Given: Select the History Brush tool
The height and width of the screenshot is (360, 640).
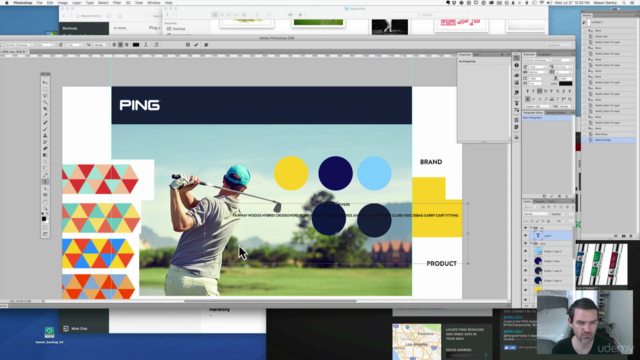Looking at the screenshot, I should [45, 142].
